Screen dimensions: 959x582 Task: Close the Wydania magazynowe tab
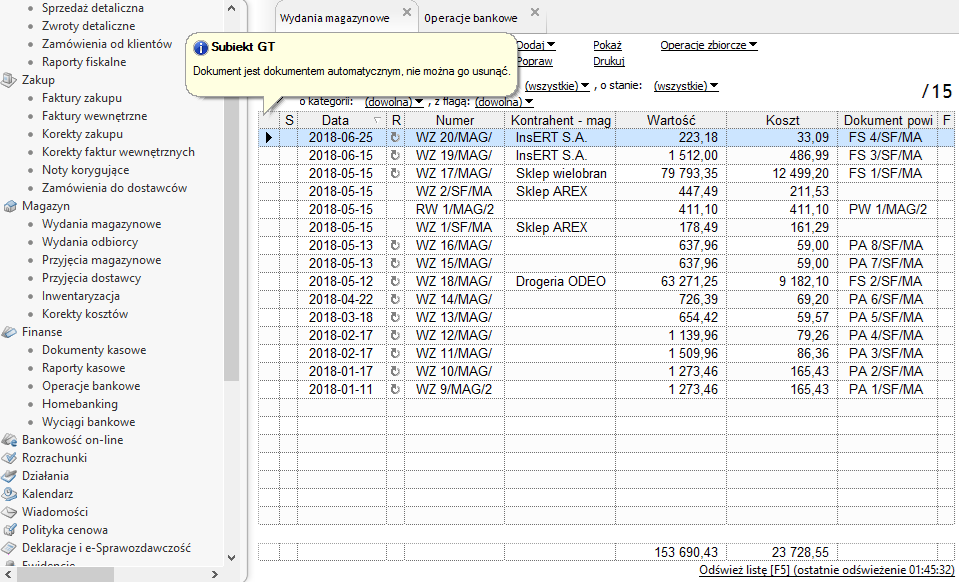405,13
